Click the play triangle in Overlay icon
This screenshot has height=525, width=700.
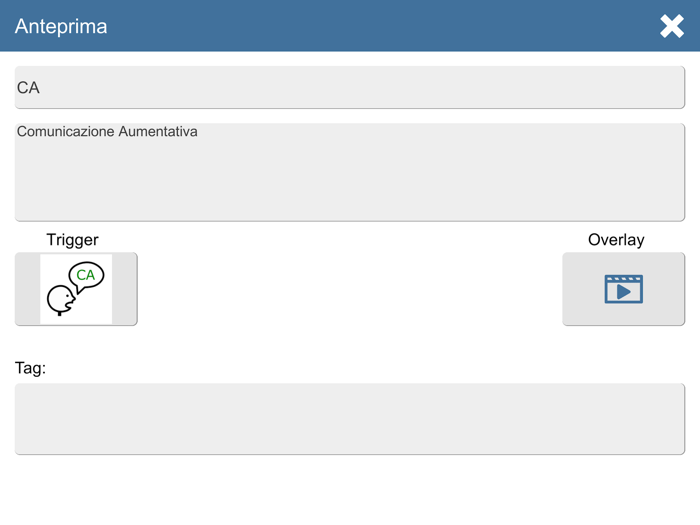[624, 292]
